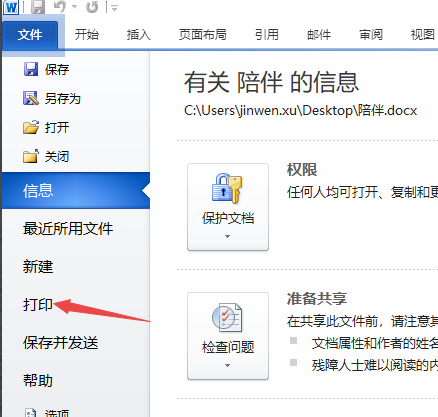Select the 信息 section
The image size is (438, 417).
(x=76, y=191)
